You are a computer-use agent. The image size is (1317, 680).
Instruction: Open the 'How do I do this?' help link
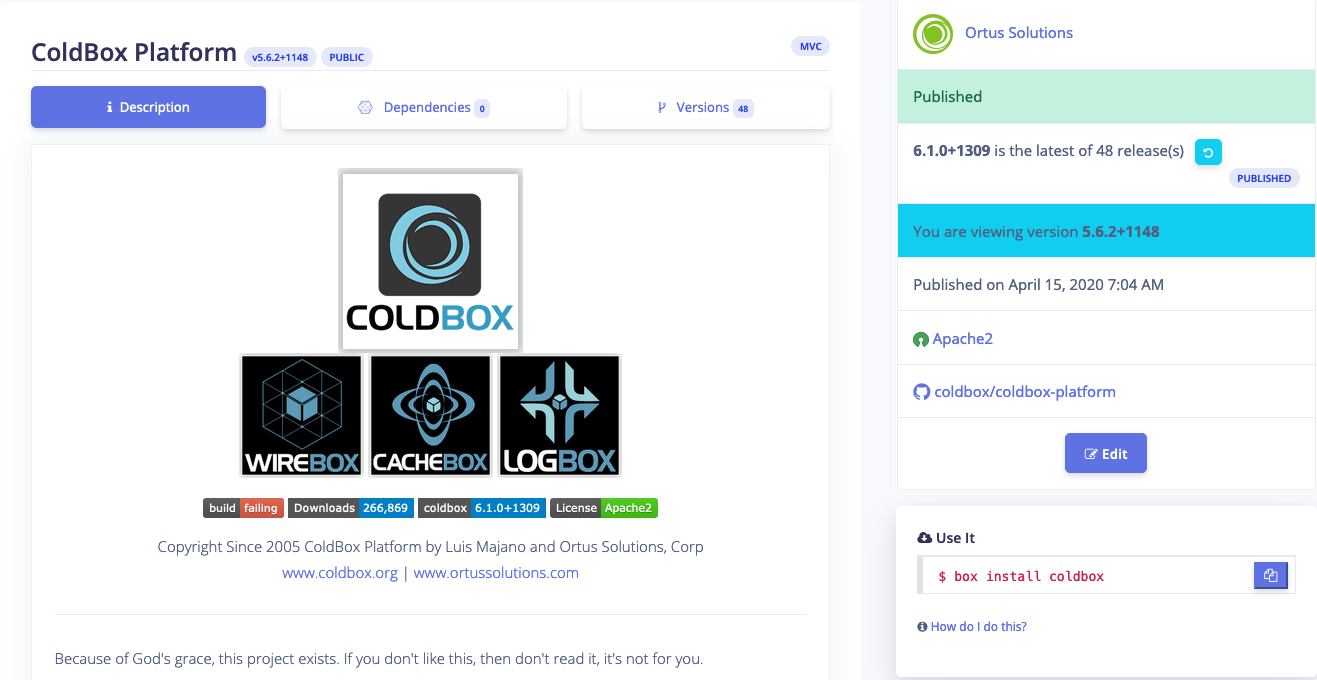click(978, 627)
